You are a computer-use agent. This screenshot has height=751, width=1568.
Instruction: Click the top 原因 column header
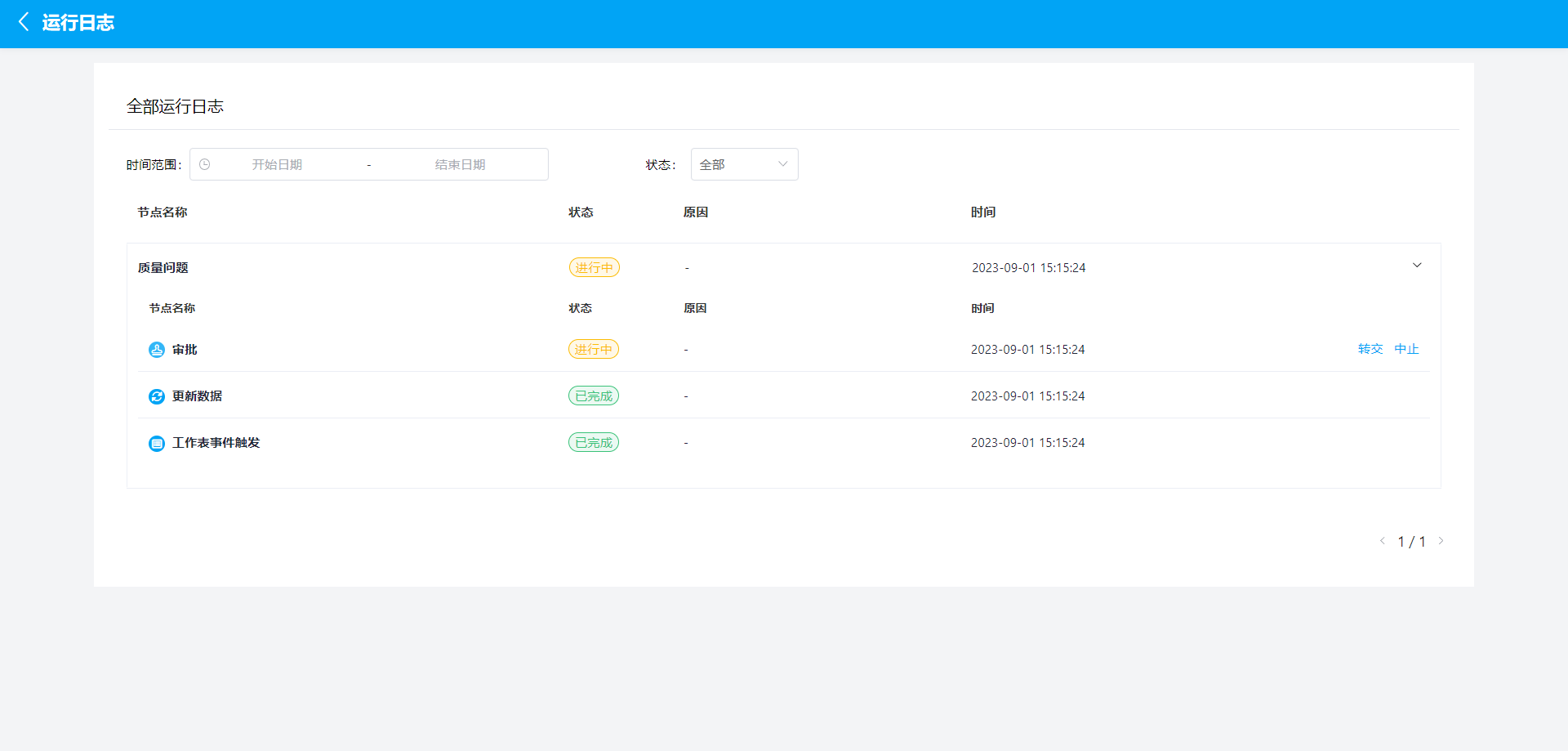pos(696,212)
